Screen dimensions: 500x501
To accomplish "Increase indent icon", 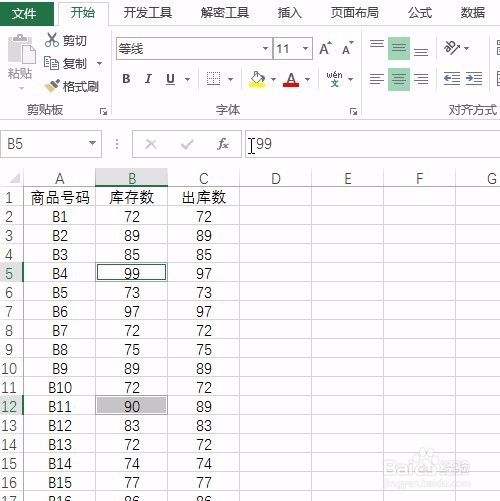I will (474, 79).
